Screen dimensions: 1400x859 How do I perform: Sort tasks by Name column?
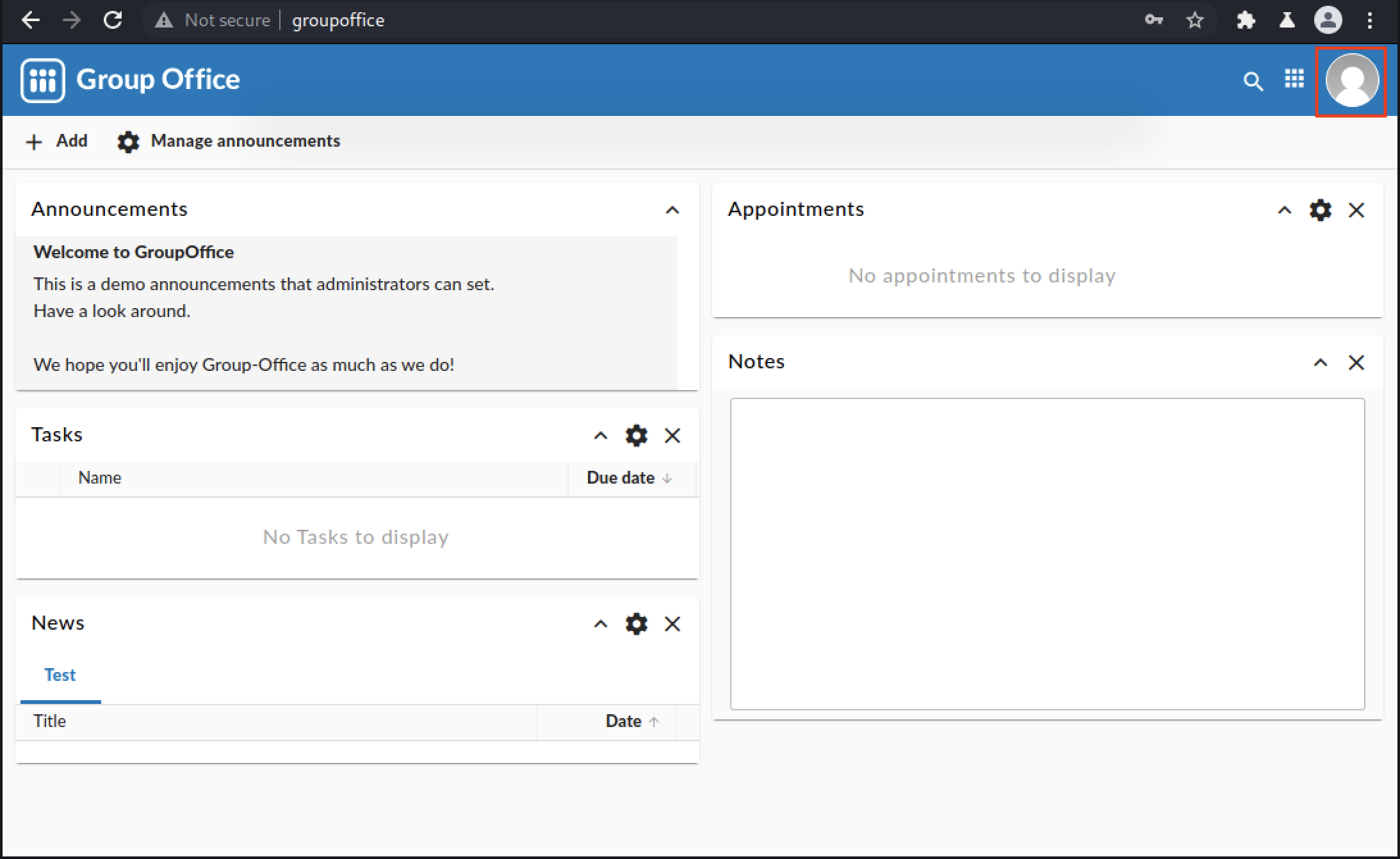313,478
